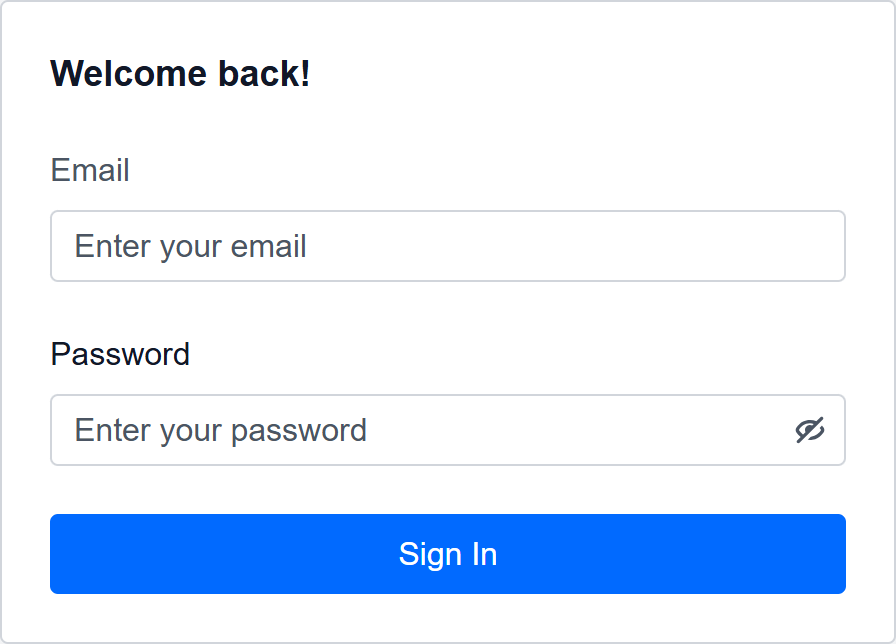Show the password using the crossed-eye icon
The height and width of the screenshot is (644, 896).
pyautogui.click(x=810, y=430)
